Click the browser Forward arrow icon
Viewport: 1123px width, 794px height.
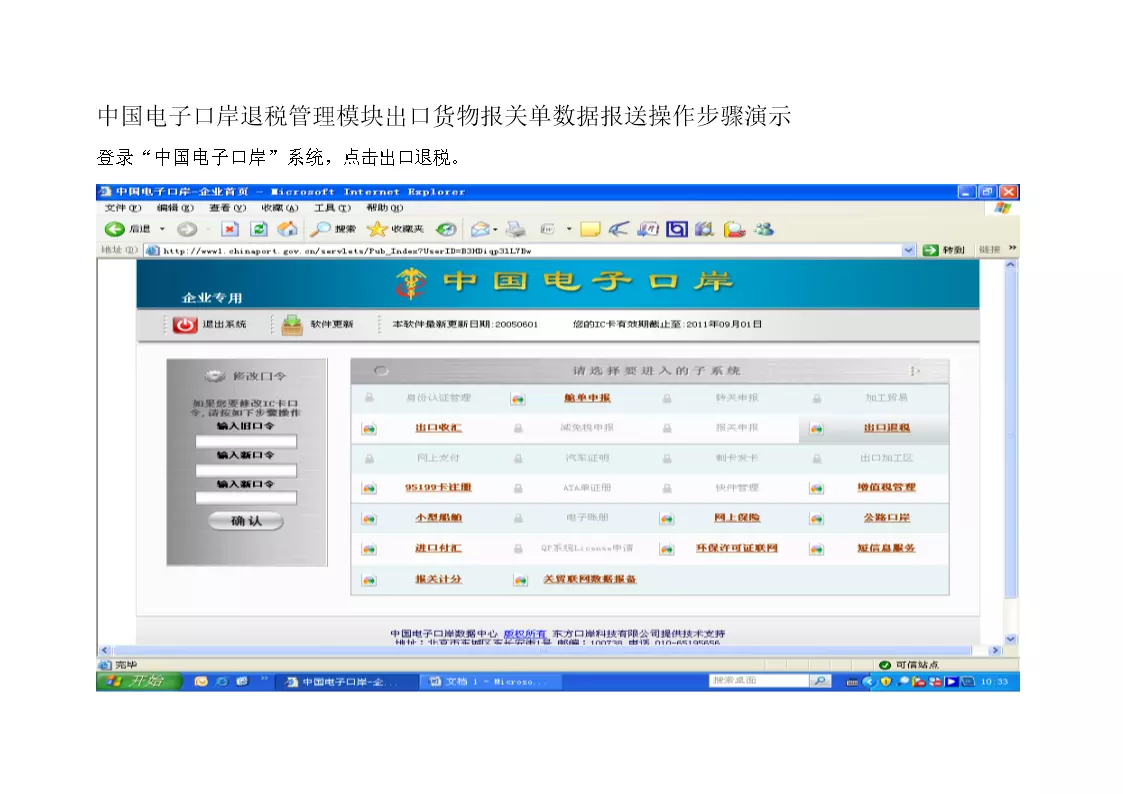click(x=187, y=229)
